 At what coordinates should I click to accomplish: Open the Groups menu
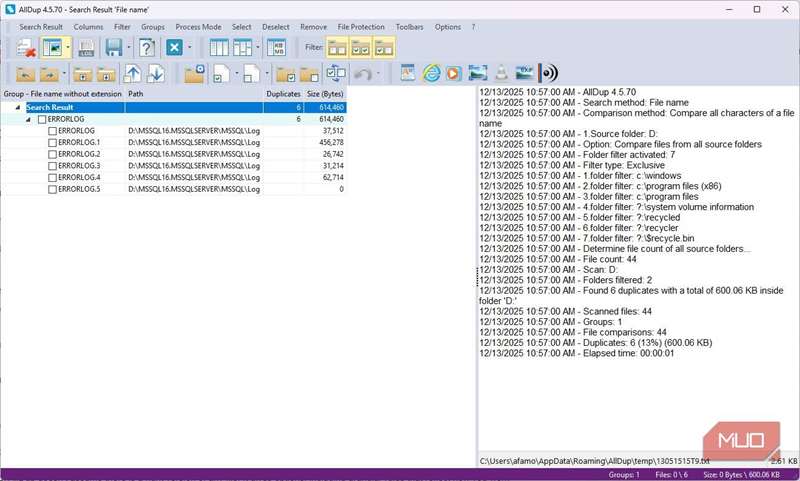pos(153,27)
